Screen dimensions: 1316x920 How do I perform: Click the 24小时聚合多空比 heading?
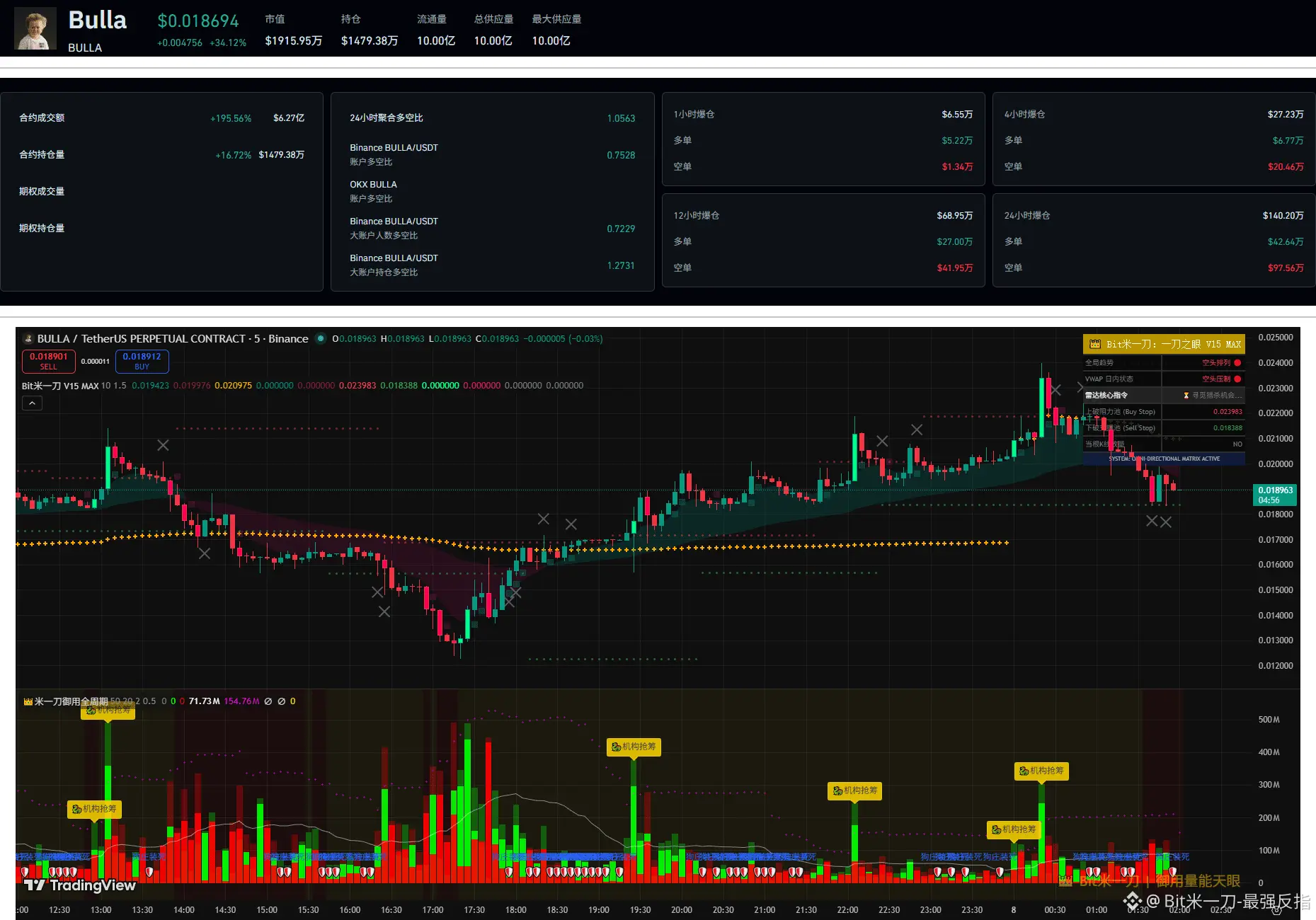coord(387,117)
